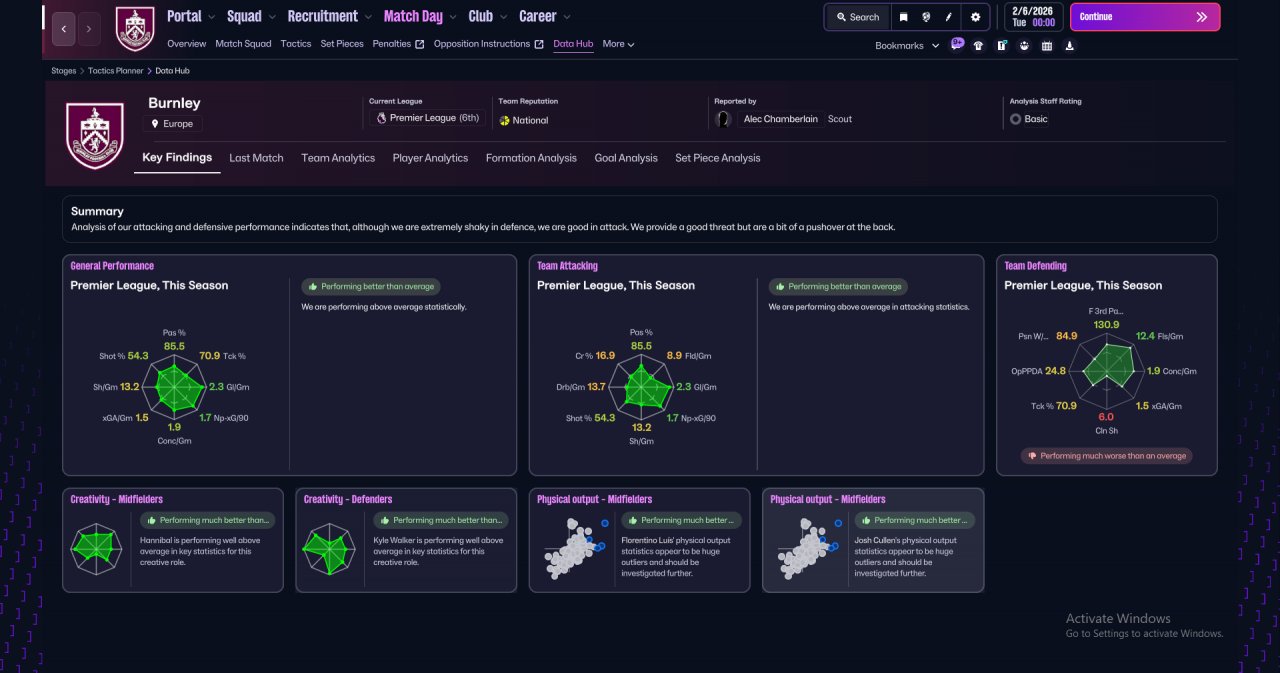Switch to the Last Match tab
Screen dimensions: 1280x673
256,158
